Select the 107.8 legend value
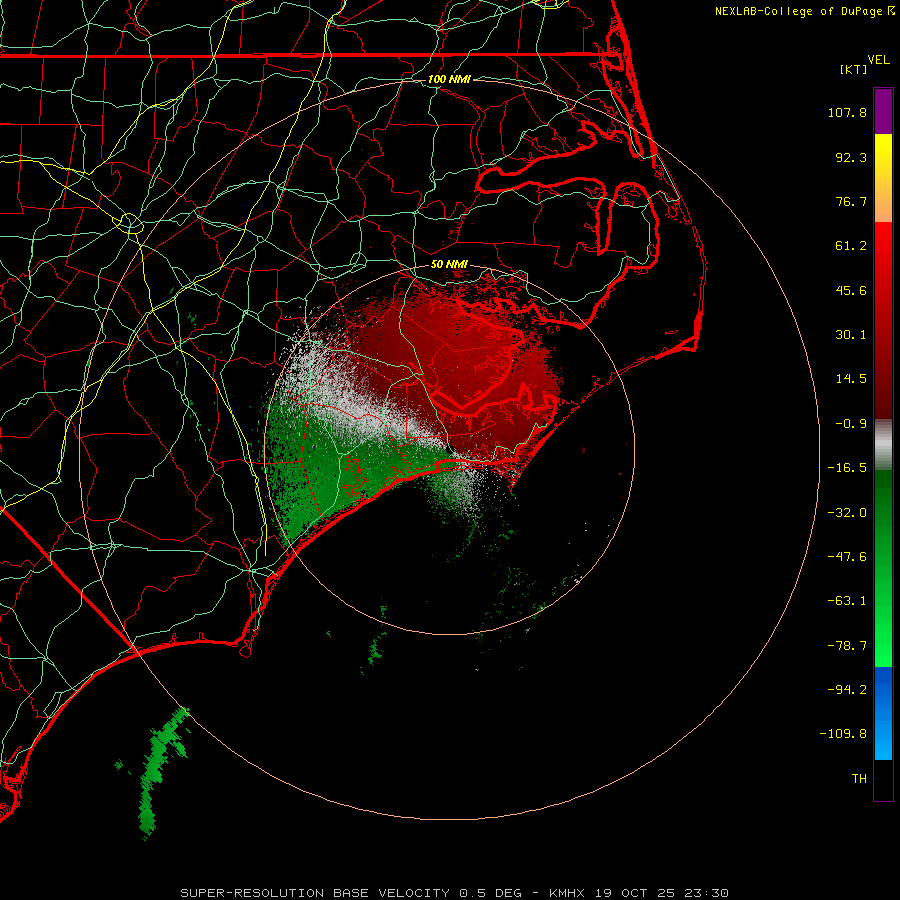900x900 pixels. click(847, 112)
